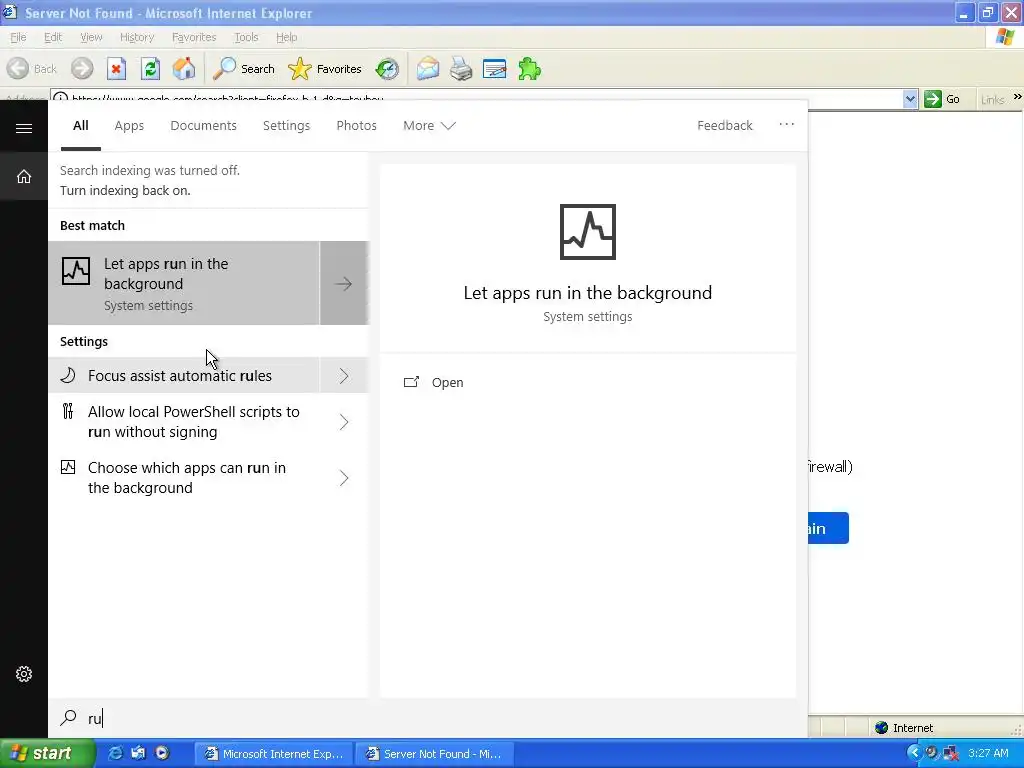The width and height of the screenshot is (1024, 768).
Task: Click the Home toolbar icon
Action: click(184, 69)
